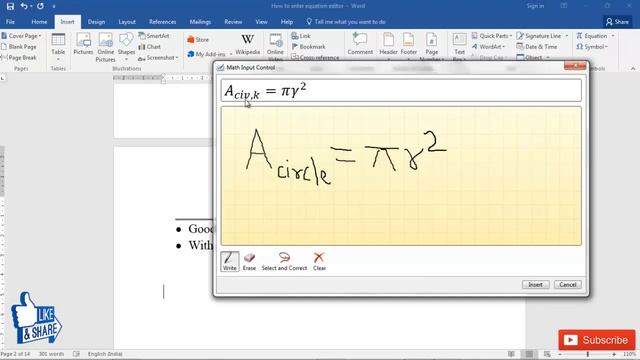The width and height of the screenshot is (640, 360).
Task: Click the Pictures icon
Action: point(83,44)
